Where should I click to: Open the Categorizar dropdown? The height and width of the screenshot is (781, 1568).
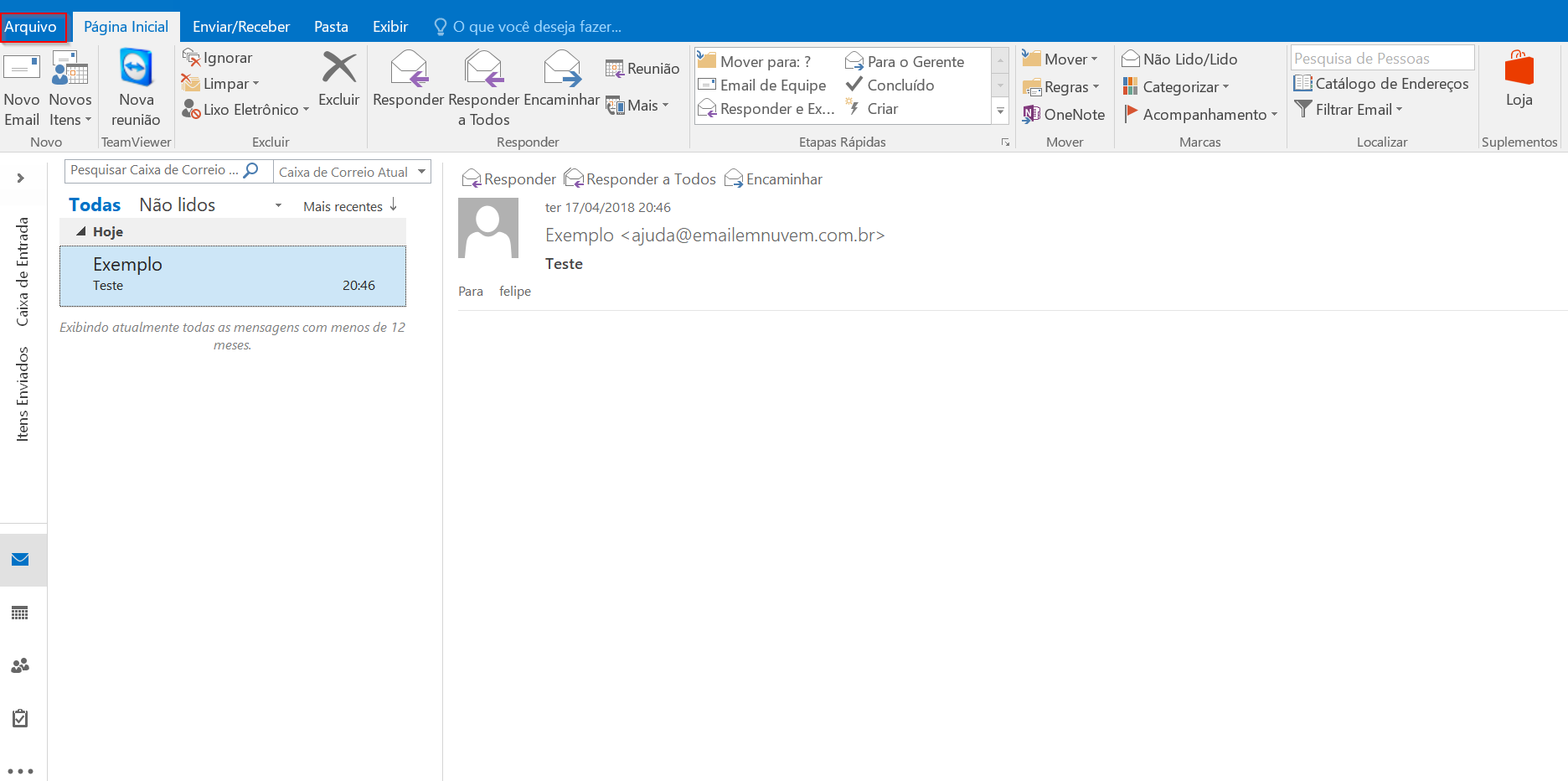[x=1176, y=87]
